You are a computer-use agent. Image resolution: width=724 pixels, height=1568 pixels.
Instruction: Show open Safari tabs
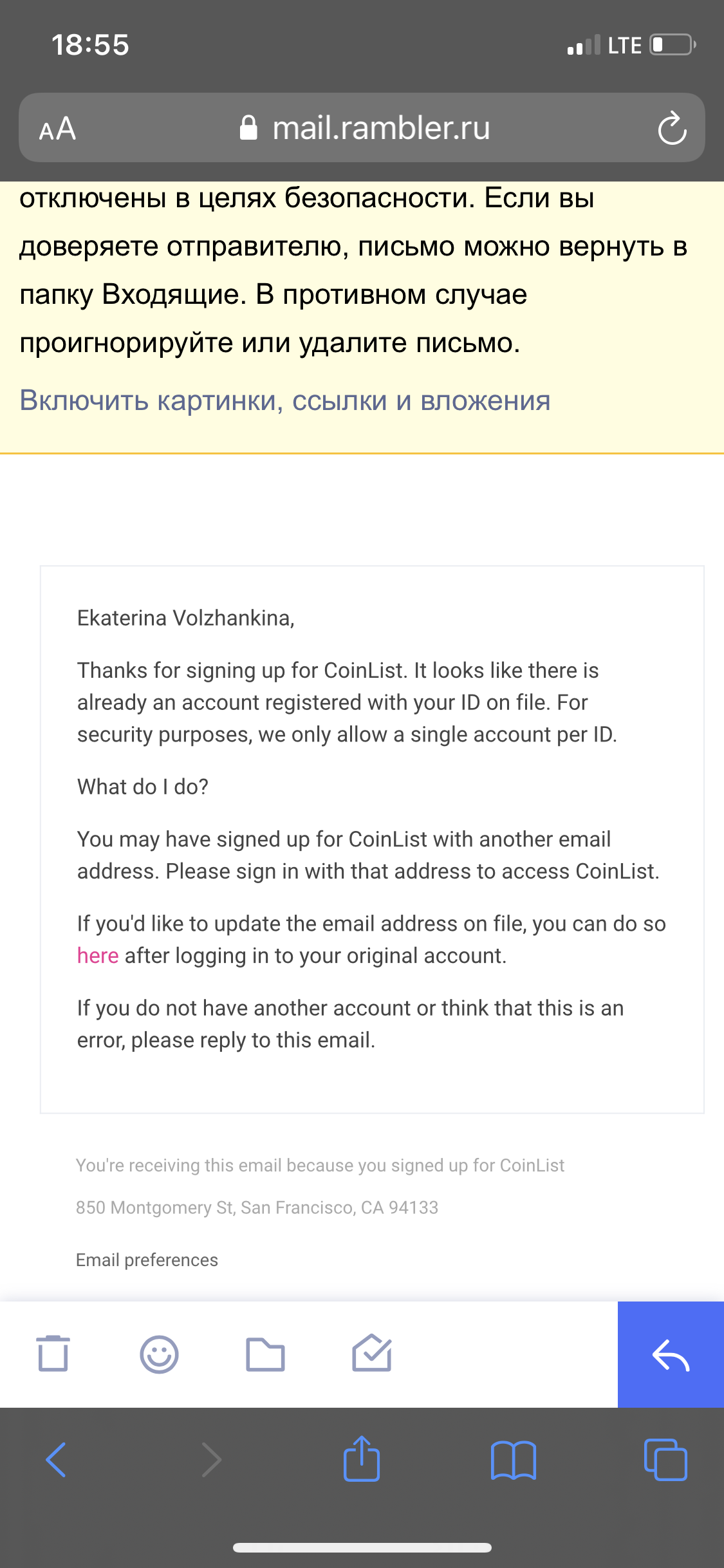(x=665, y=1459)
